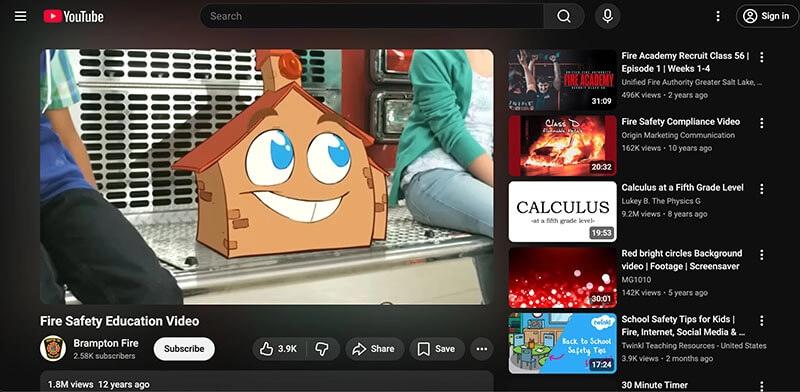
Task: Open options menu for 30 Minute Timer
Action: point(762,386)
